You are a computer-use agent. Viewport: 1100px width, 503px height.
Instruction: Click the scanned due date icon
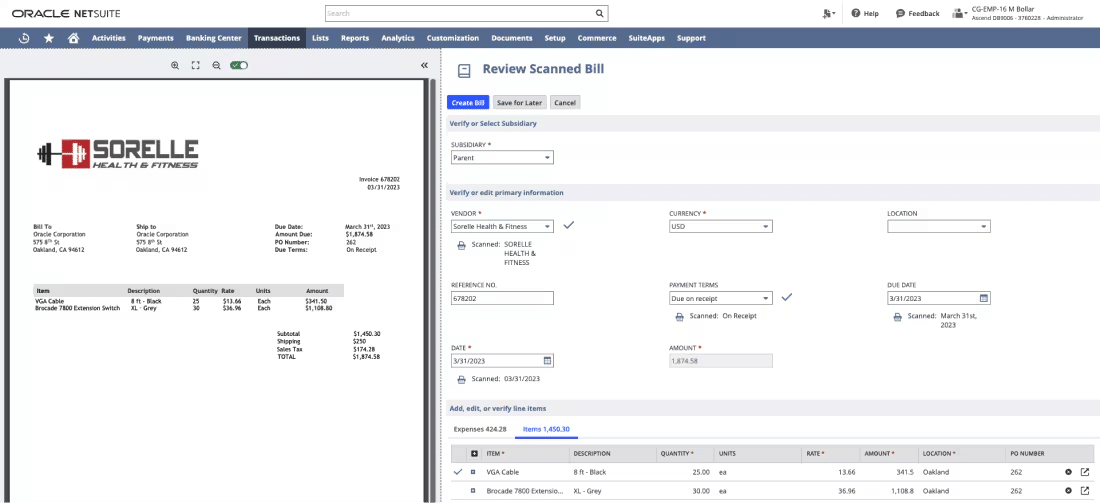pyautogui.click(x=898, y=316)
